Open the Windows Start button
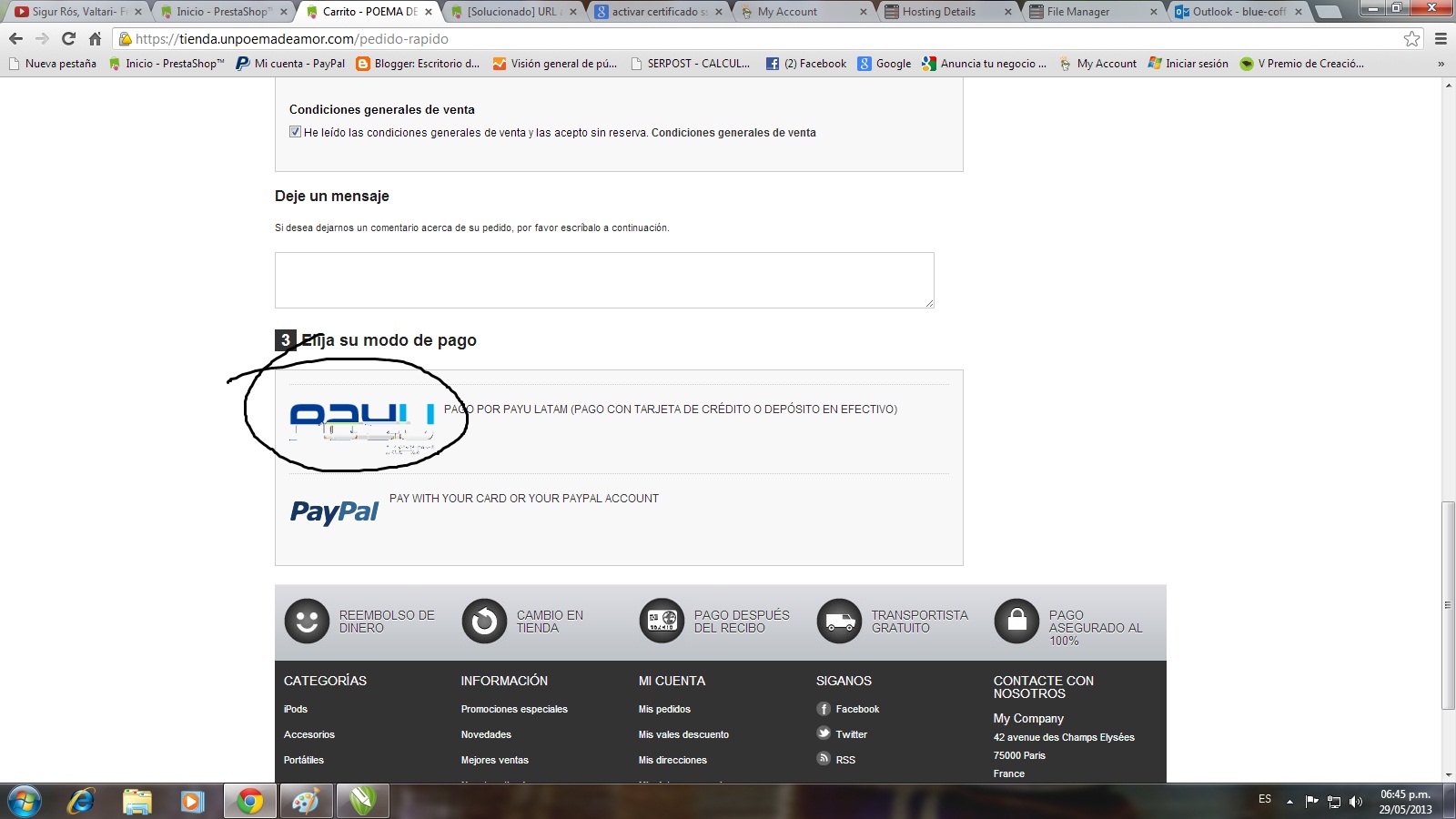This screenshot has height=819, width=1456. (25, 801)
